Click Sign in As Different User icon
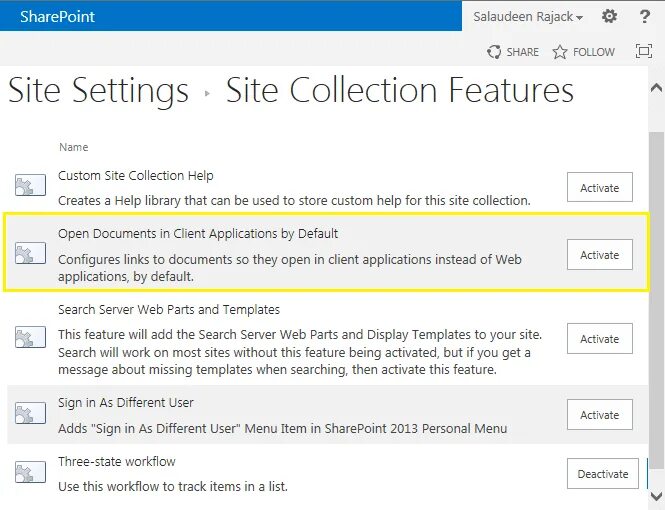This screenshot has height=510, width=665. 30,414
